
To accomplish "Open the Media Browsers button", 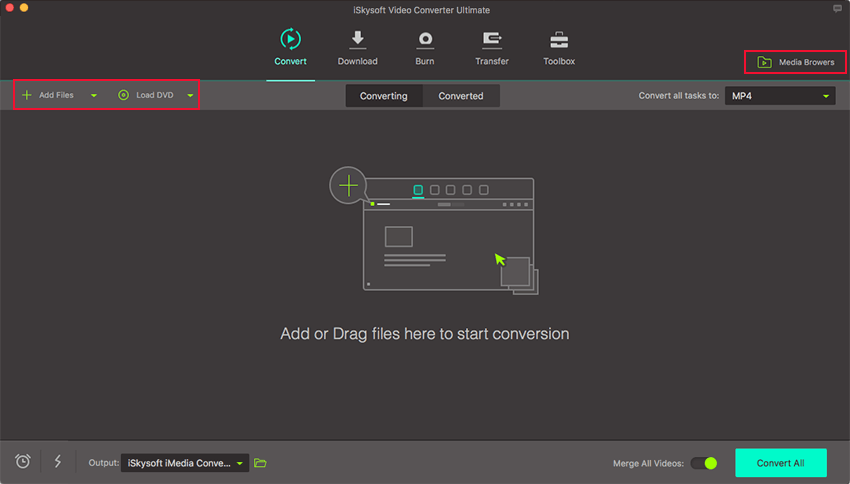I will click(x=796, y=62).
